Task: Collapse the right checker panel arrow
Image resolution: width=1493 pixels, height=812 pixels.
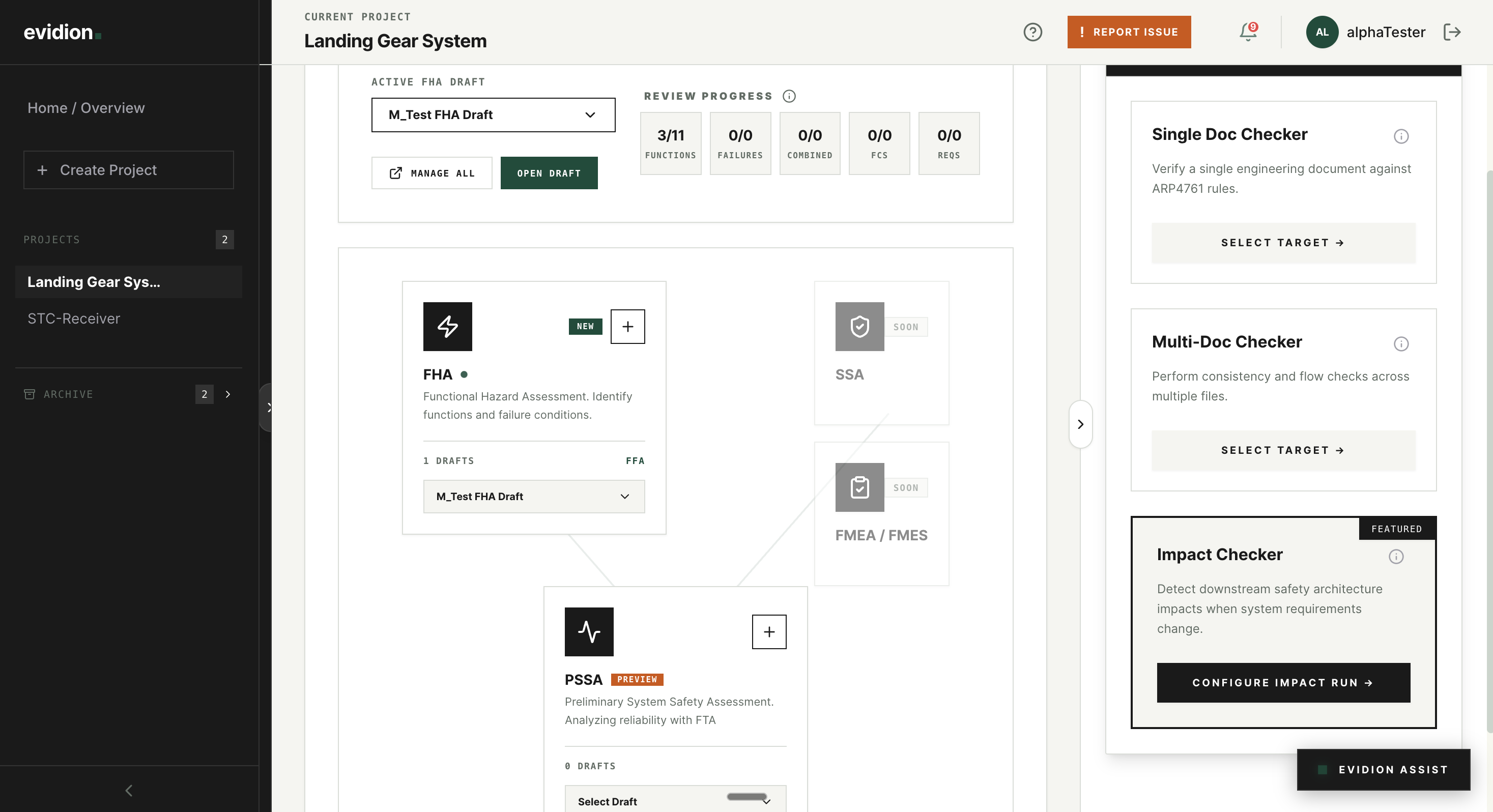Action: 1080,424
